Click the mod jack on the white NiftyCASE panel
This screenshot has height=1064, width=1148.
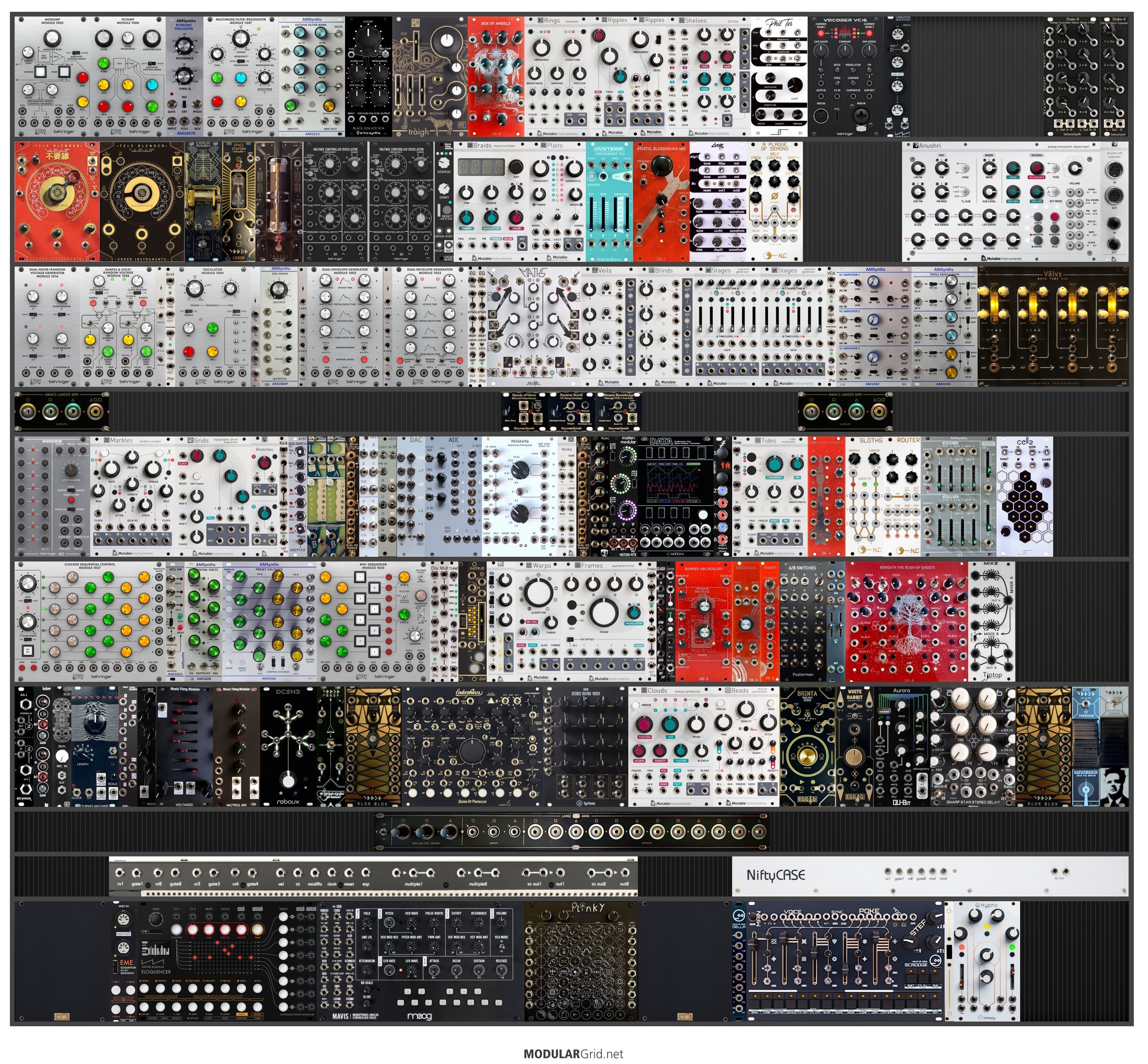click(933, 871)
